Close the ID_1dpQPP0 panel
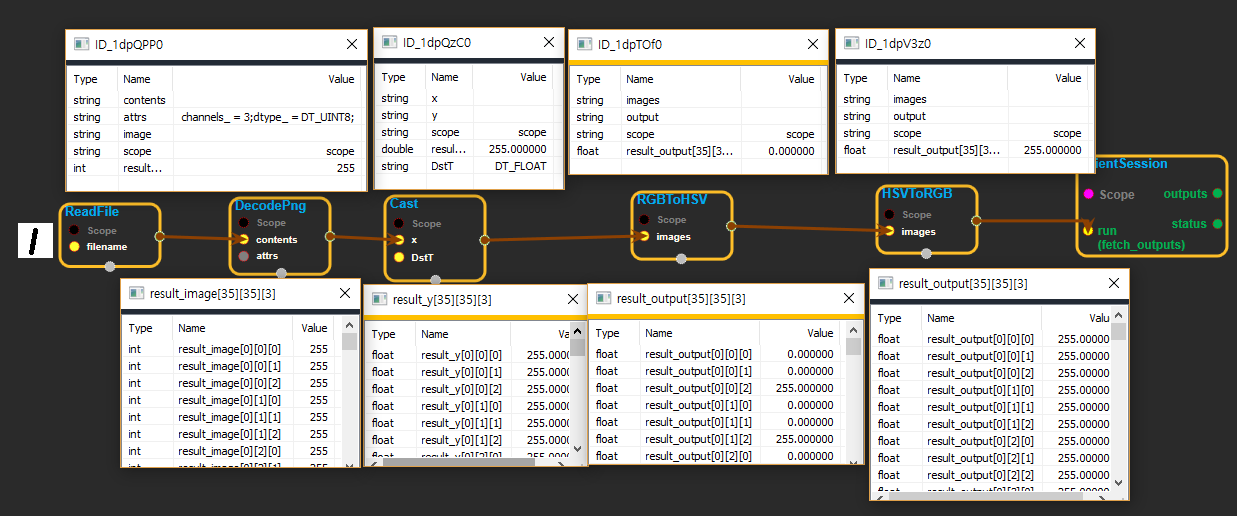 (352, 44)
